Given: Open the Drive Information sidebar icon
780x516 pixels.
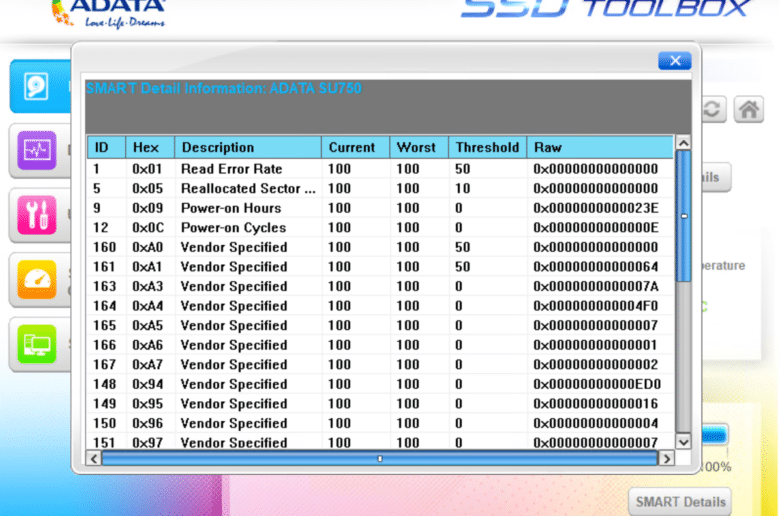Looking at the screenshot, I should [x=36, y=87].
